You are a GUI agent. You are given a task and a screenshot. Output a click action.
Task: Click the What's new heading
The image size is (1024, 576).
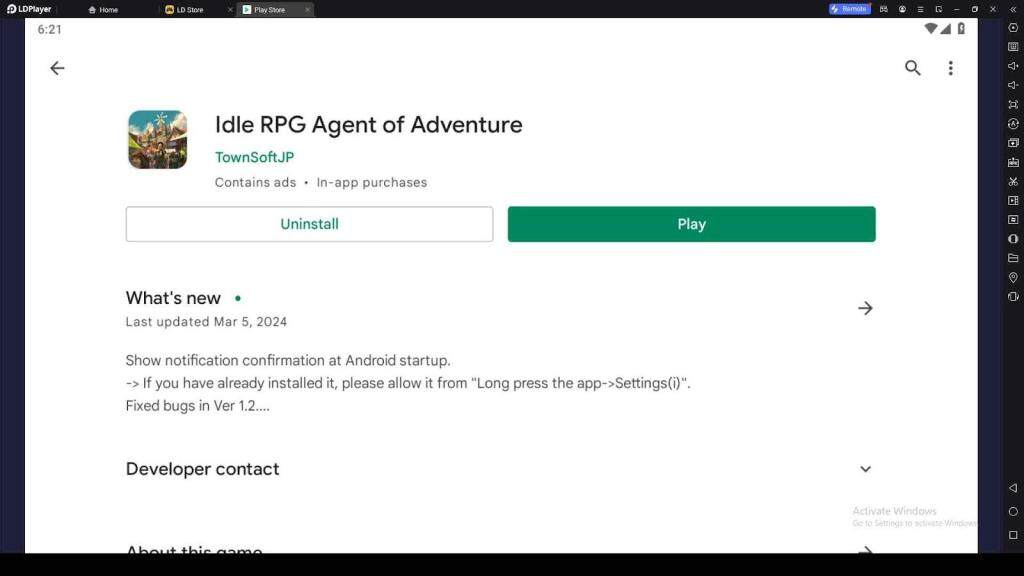pos(173,298)
